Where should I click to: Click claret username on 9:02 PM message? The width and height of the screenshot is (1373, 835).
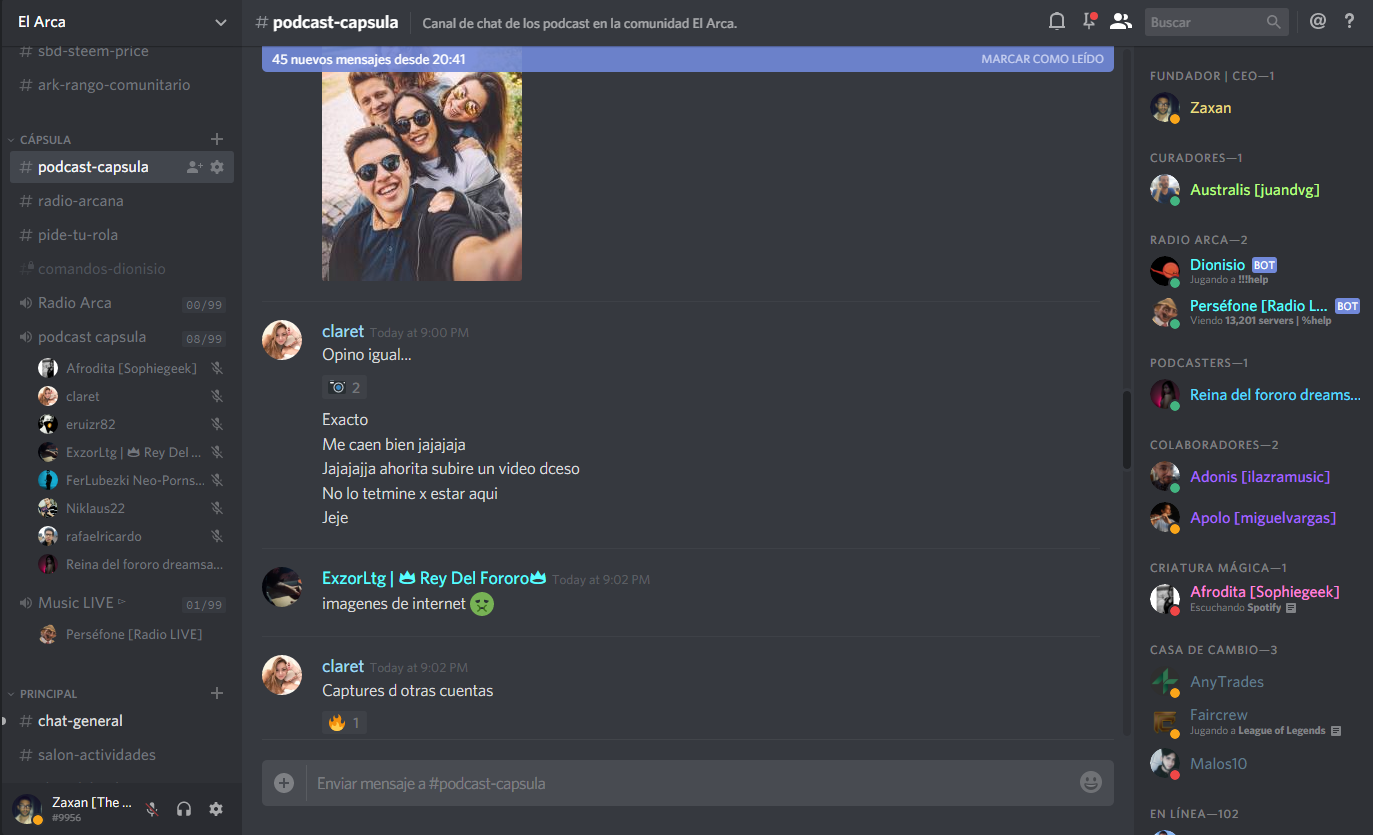pyautogui.click(x=343, y=666)
